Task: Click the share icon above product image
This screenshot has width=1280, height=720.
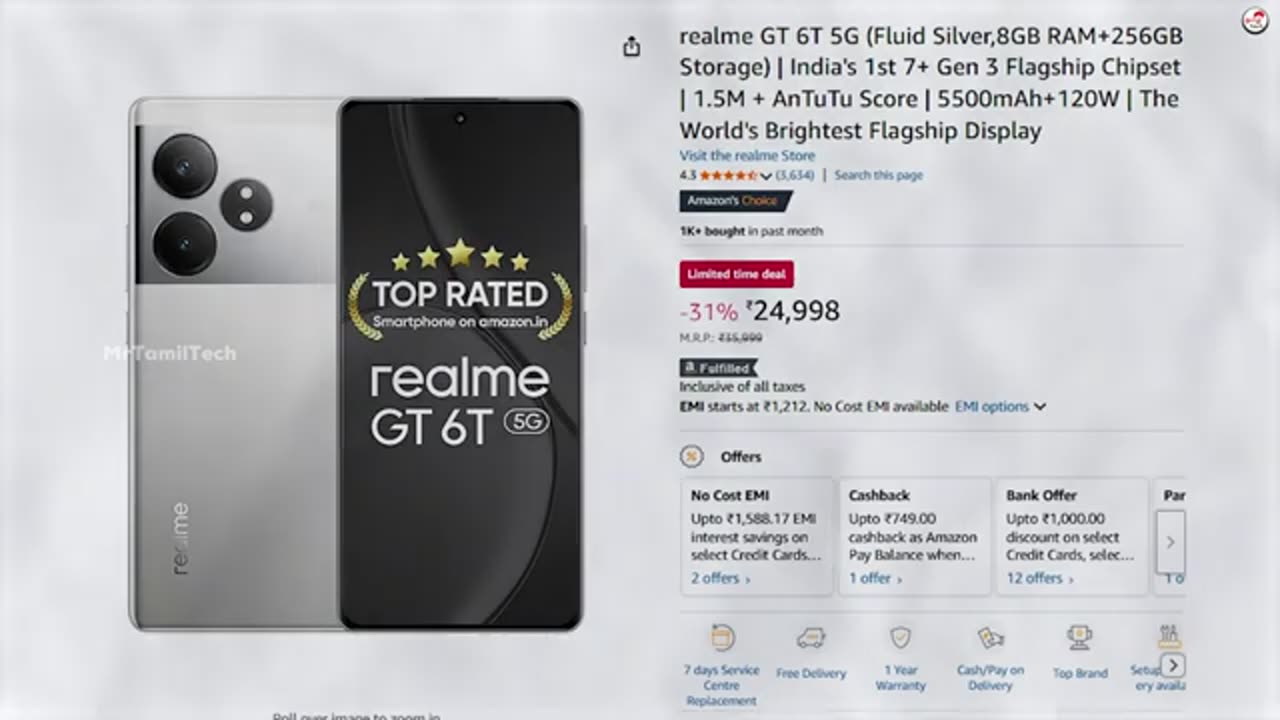Action: tap(631, 47)
